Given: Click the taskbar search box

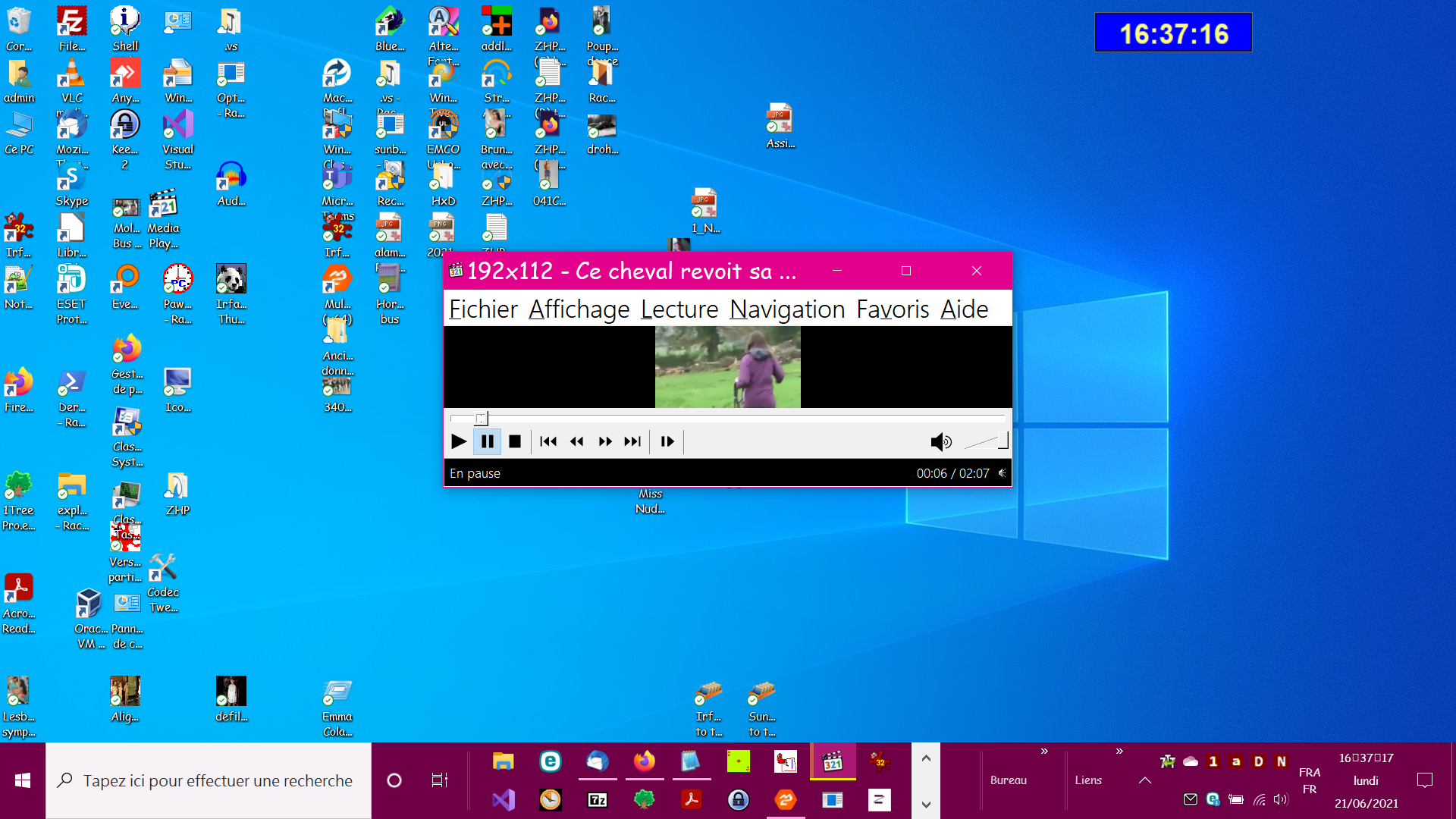Looking at the screenshot, I should [209, 780].
